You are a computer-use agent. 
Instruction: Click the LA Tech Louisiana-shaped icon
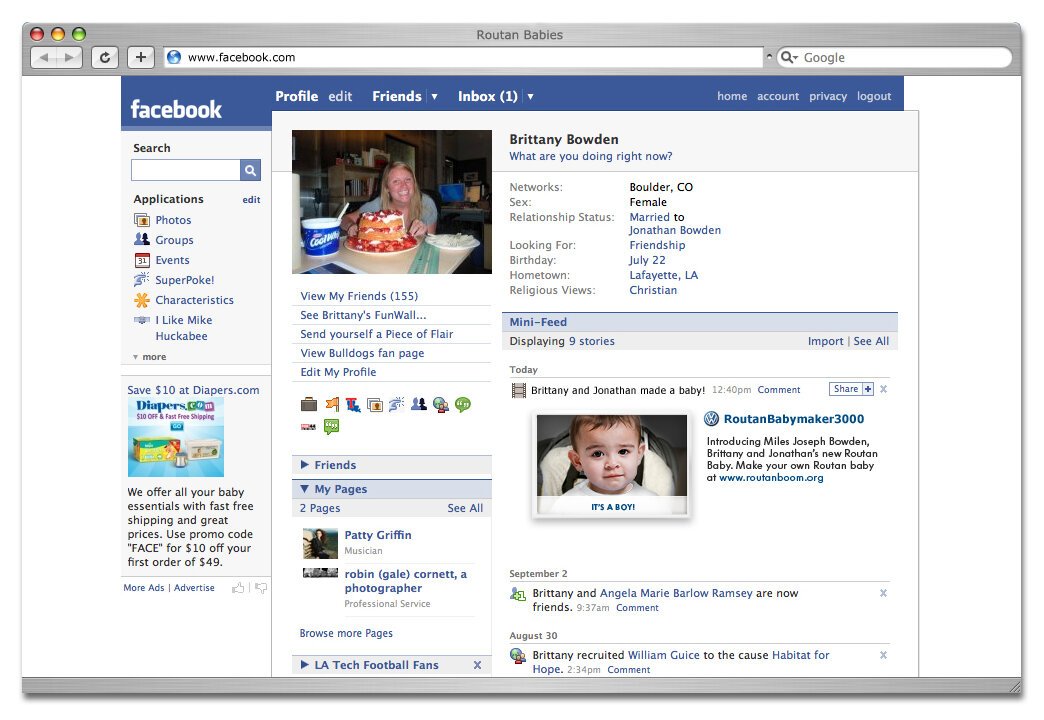[353, 404]
